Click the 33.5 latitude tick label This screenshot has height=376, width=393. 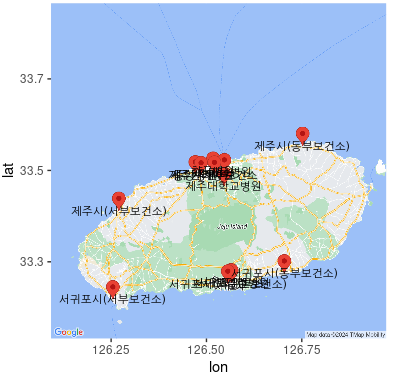pos(32,170)
